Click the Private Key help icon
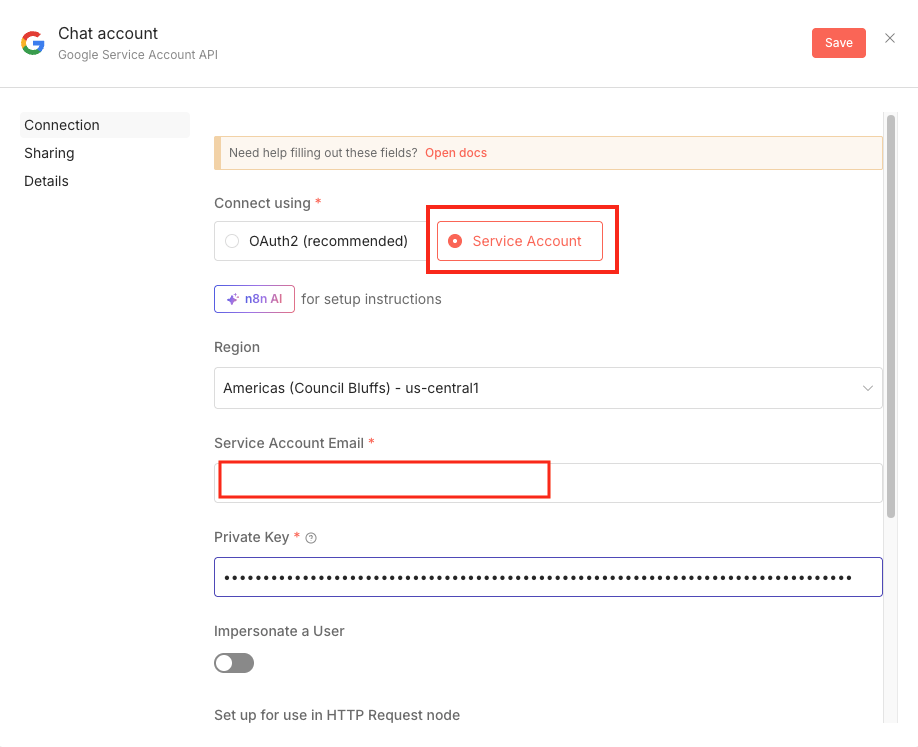The height and width of the screenshot is (747, 918). [x=311, y=538]
